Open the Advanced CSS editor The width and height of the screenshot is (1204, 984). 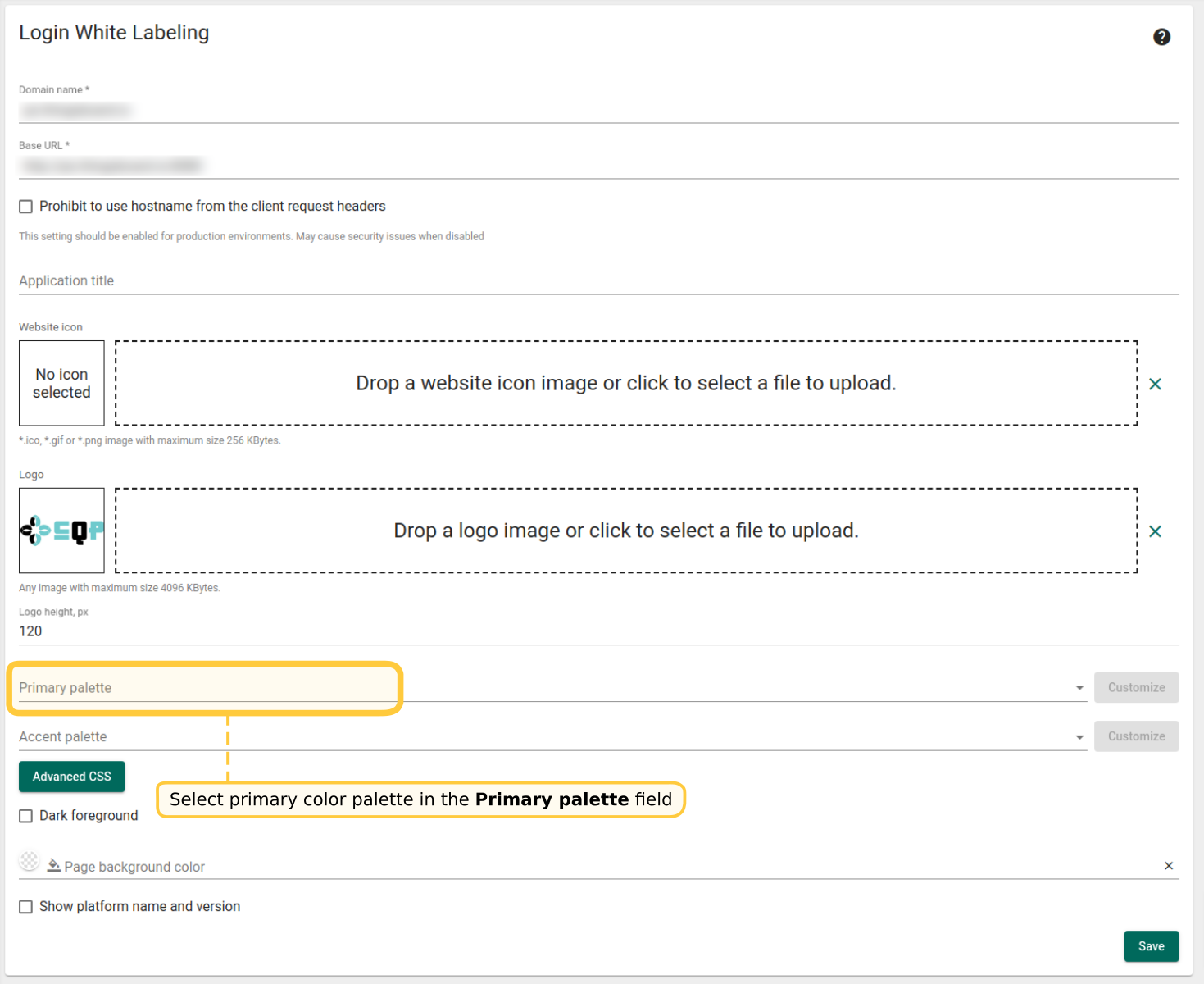coord(72,777)
